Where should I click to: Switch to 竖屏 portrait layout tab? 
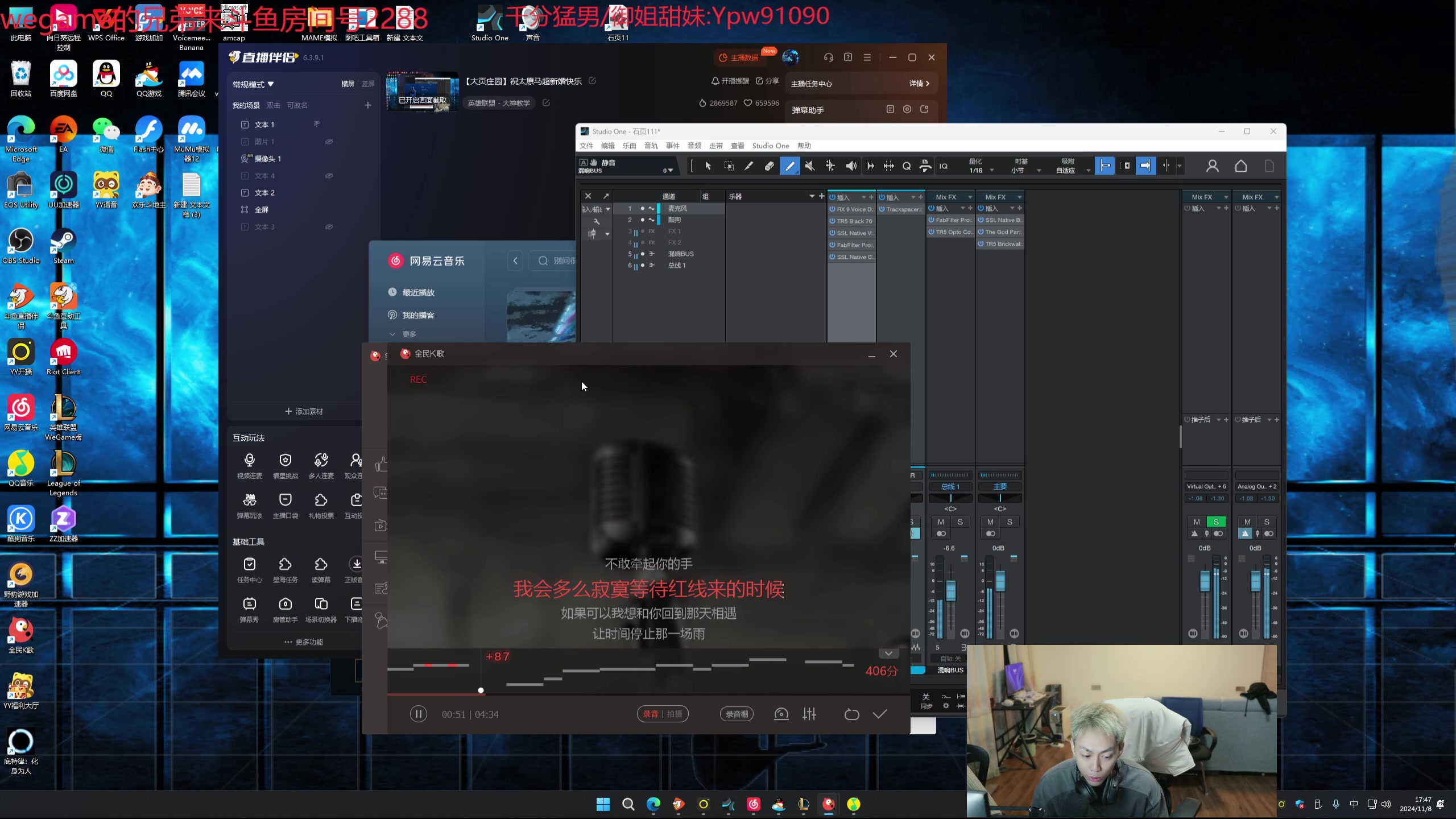click(x=368, y=84)
